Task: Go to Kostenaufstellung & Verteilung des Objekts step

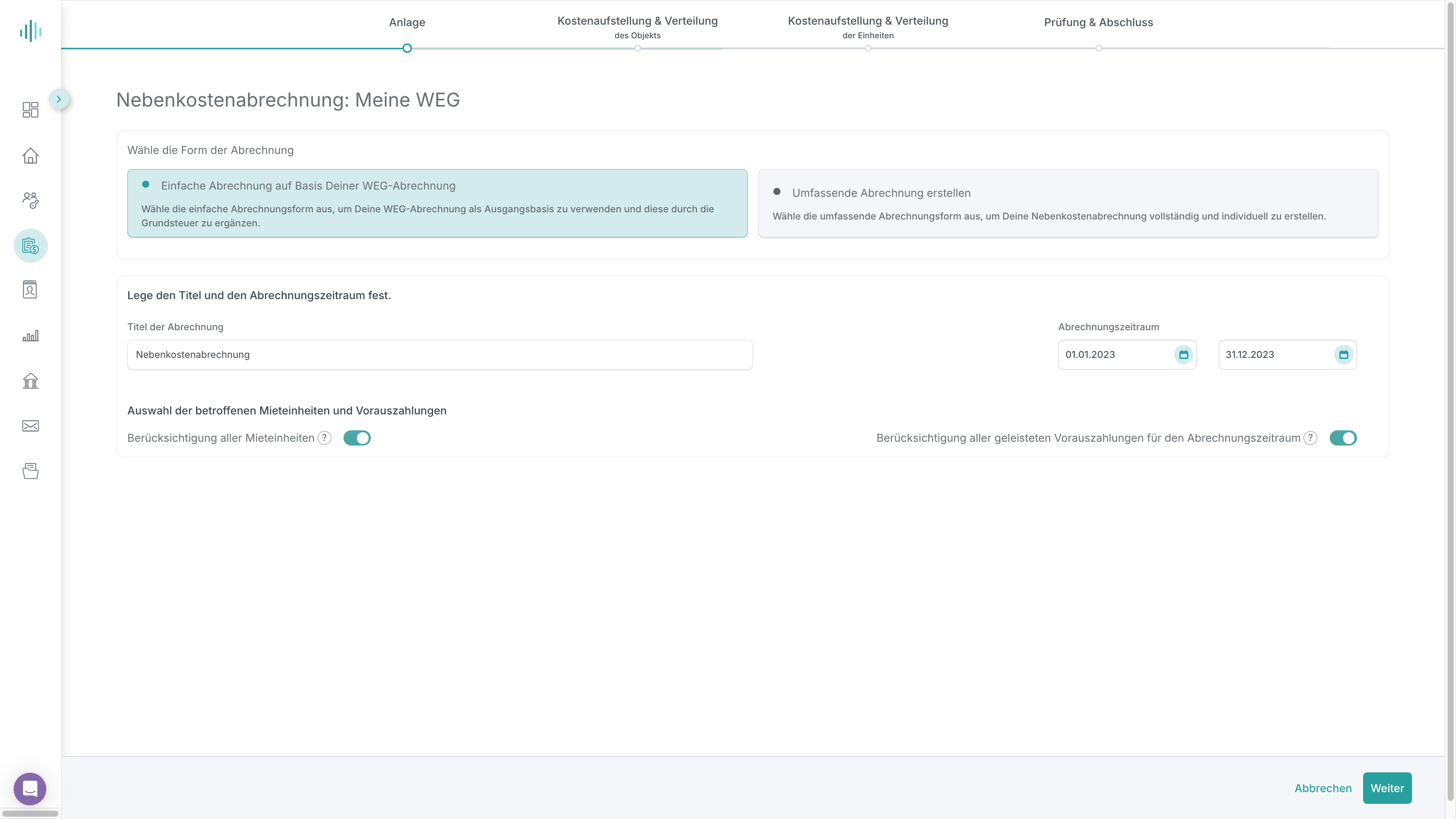Action: pos(637,27)
